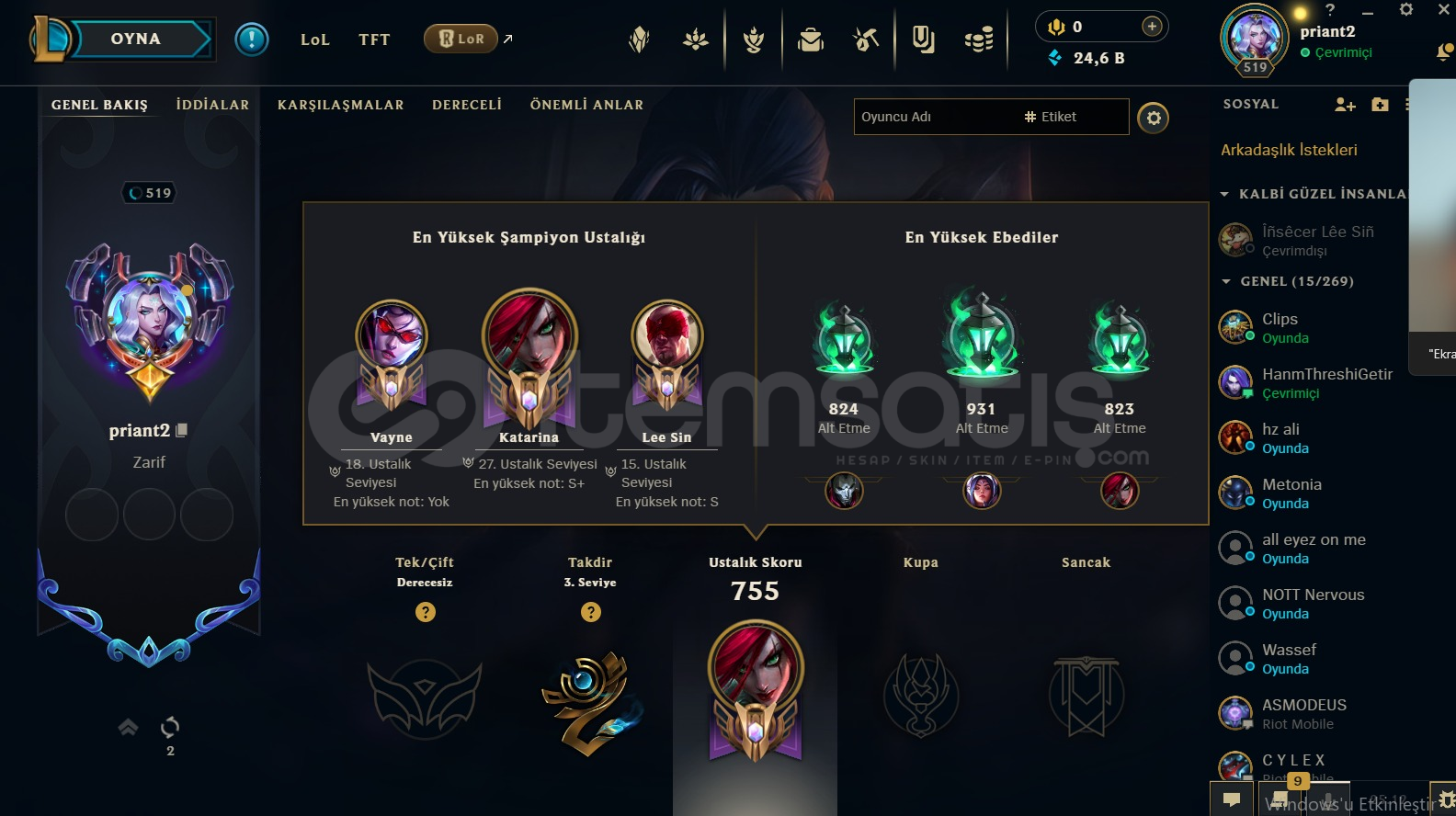Open the Loot crafting icon
This screenshot has width=1456, height=816.
(866, 40)
